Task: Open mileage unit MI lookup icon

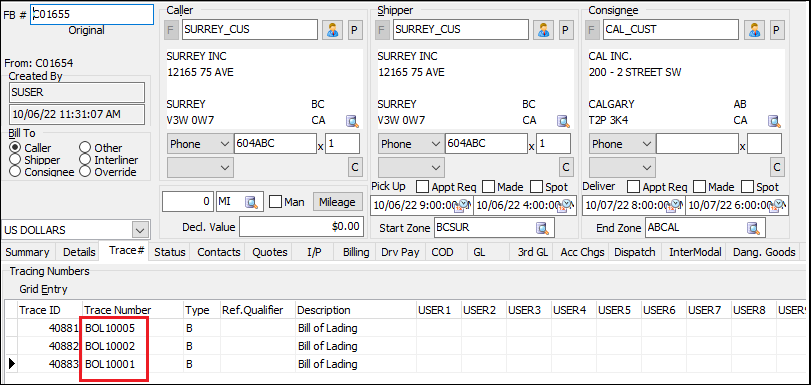Action: pos(252,202)
